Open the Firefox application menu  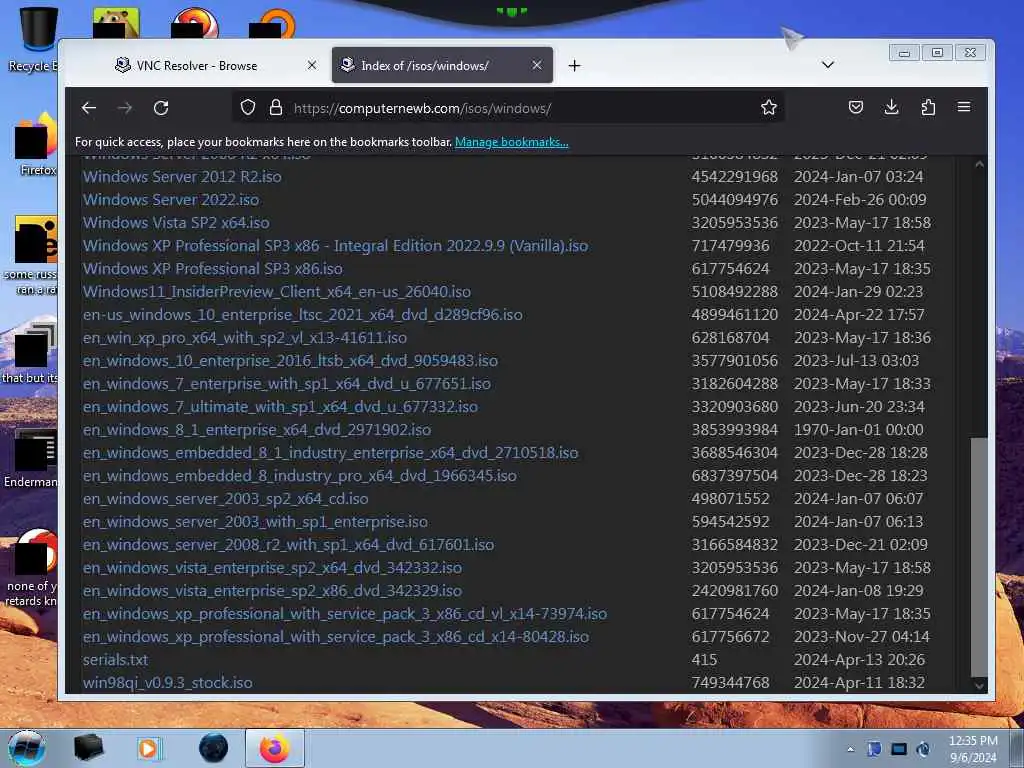coord(964,107)
